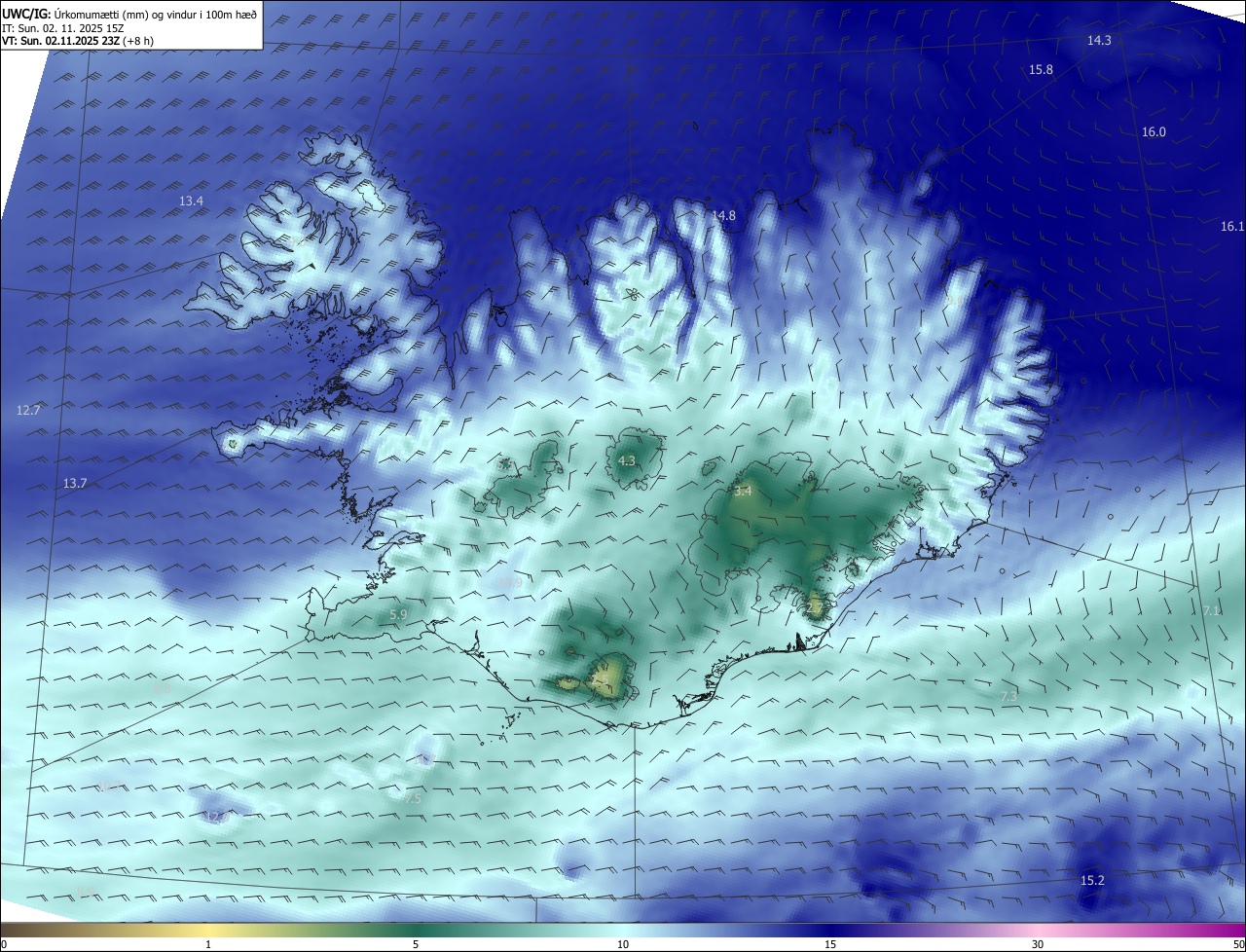The image size is (1246, 952).
Task: Click the map title 'Úrkomumætti (mm) og vindur í 100m hæð'
Action: (156, 14)
